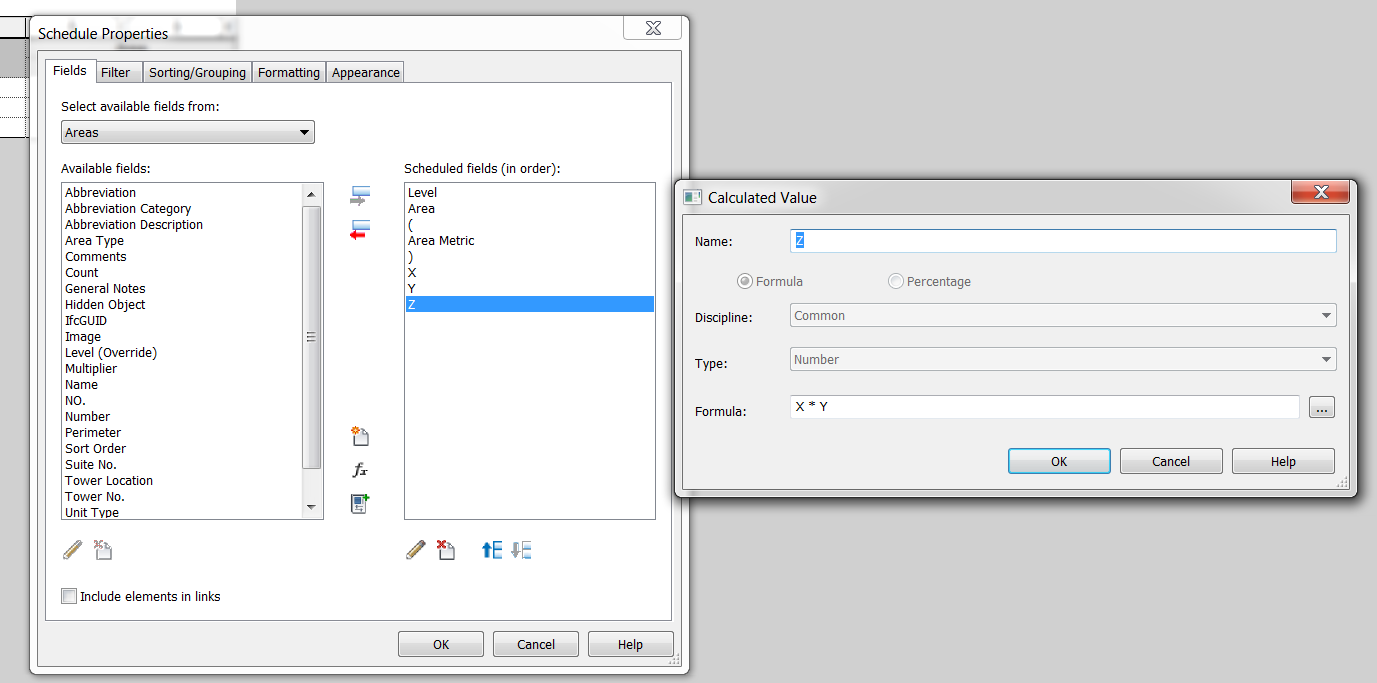
Task: Select Perimeter in Available fields
Action: pos(93,433)
